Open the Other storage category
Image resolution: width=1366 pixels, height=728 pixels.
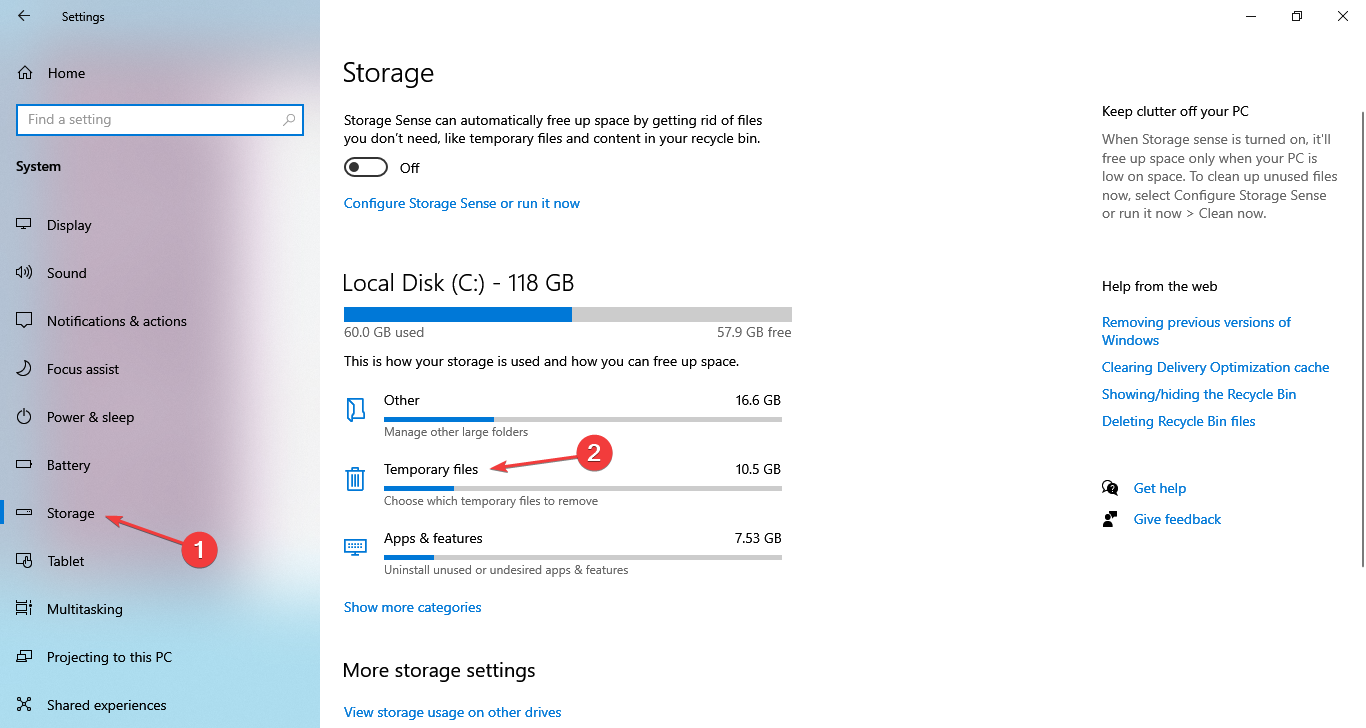[x=402, y=400]
